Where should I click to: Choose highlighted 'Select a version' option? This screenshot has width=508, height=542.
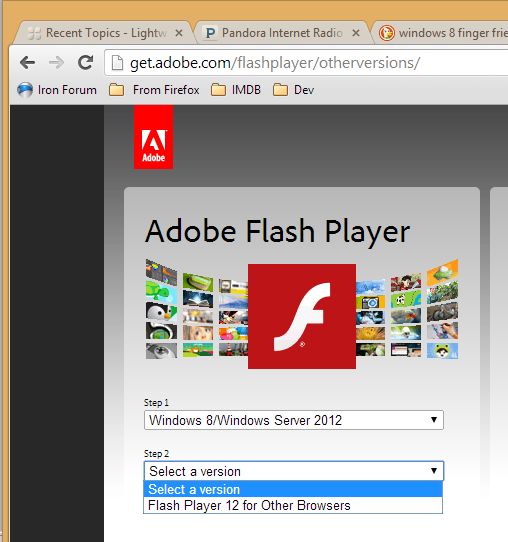pyautogui.click(x=293, y=489)
